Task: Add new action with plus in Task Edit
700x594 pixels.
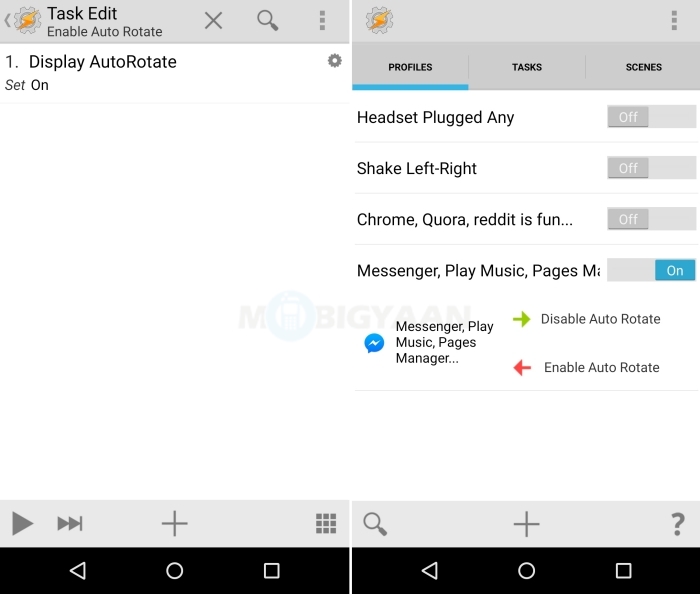Action: click(x=175, y=523)
